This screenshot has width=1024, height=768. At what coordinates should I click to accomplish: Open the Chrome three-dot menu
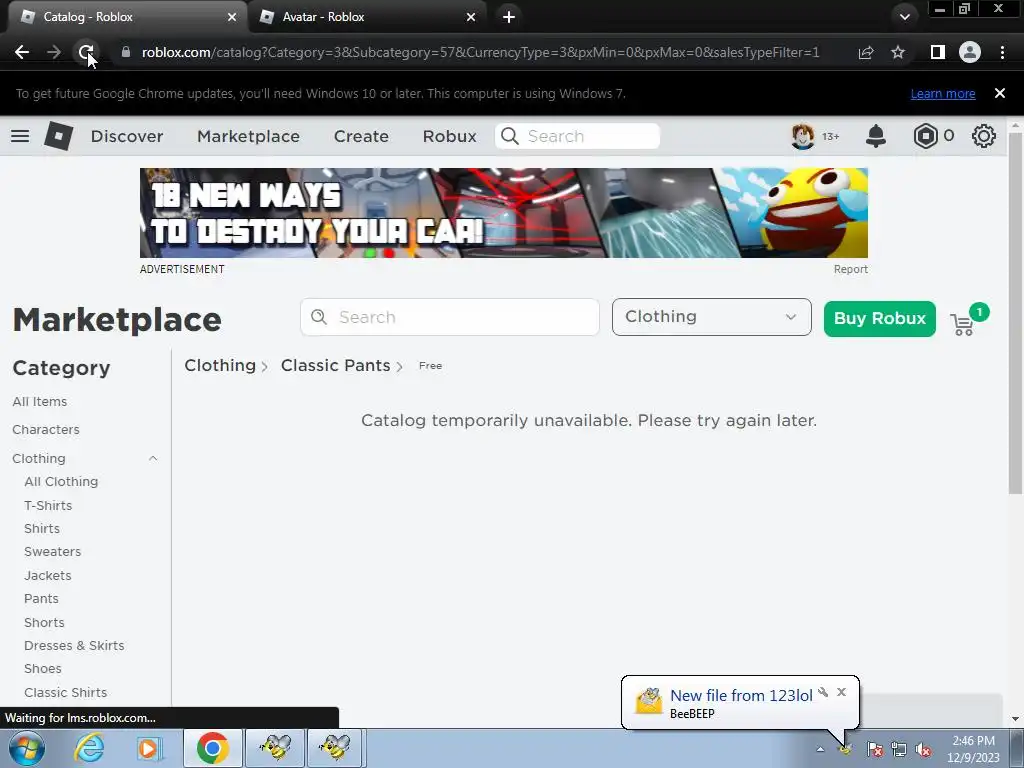[x=1002, y=52]
